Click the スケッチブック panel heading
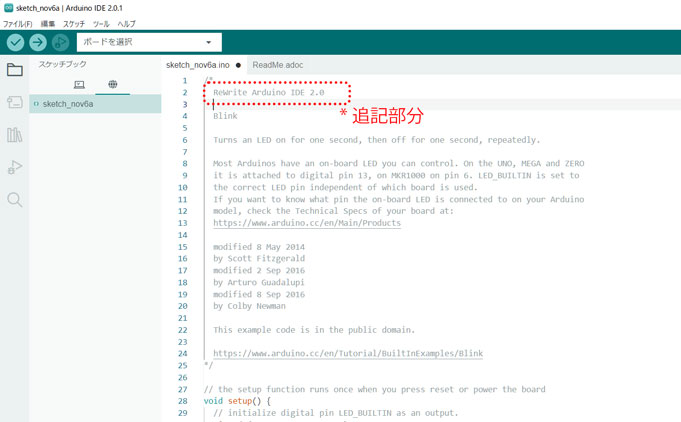This screenshot has height=422, width=681. [x=63, y=64]
